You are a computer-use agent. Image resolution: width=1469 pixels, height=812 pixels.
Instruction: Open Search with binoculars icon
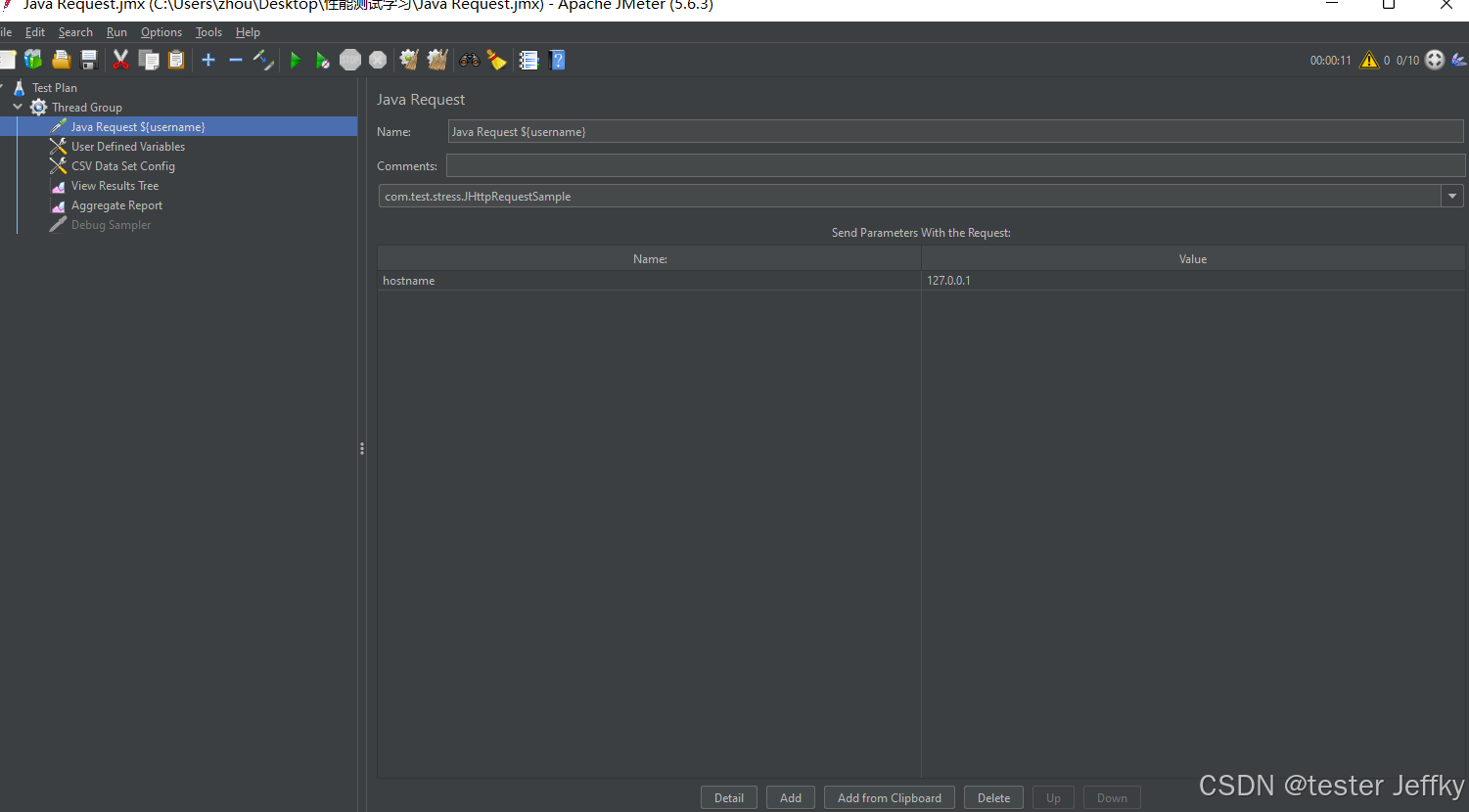pyautogui.click(x=470, y=60)
